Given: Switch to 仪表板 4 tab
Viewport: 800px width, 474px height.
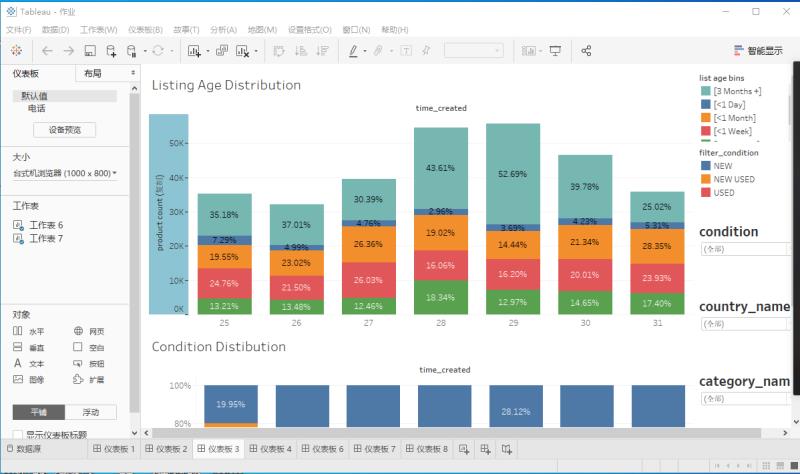Looking at the screenshot, I should [270, 449].
